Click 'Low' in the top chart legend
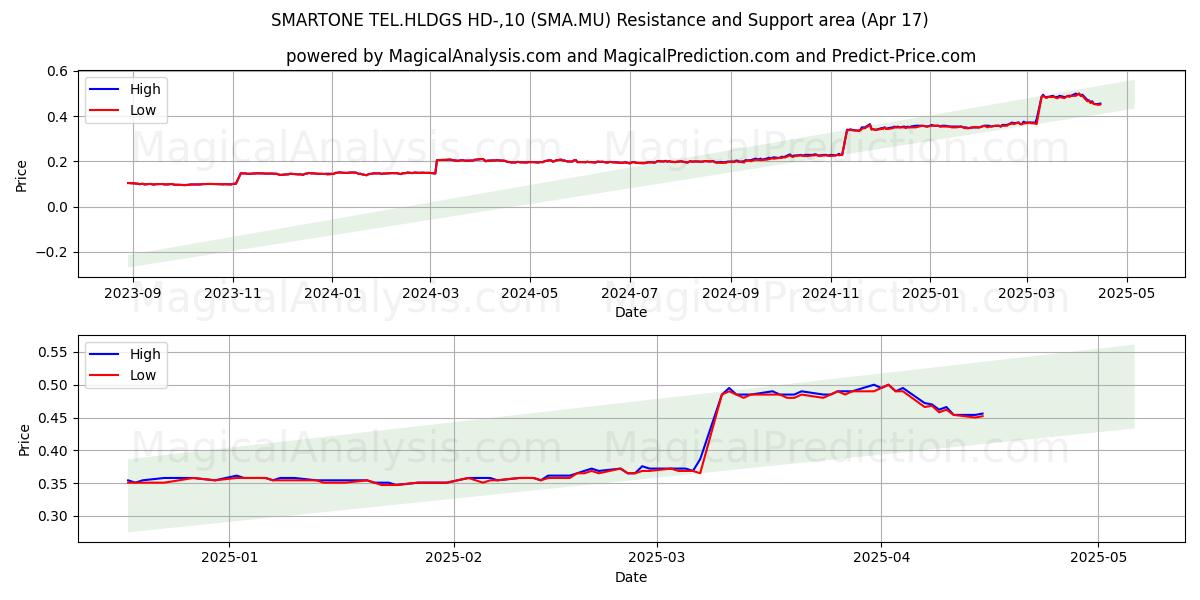This screenshot has width=1200, height=600. (143, 110)
